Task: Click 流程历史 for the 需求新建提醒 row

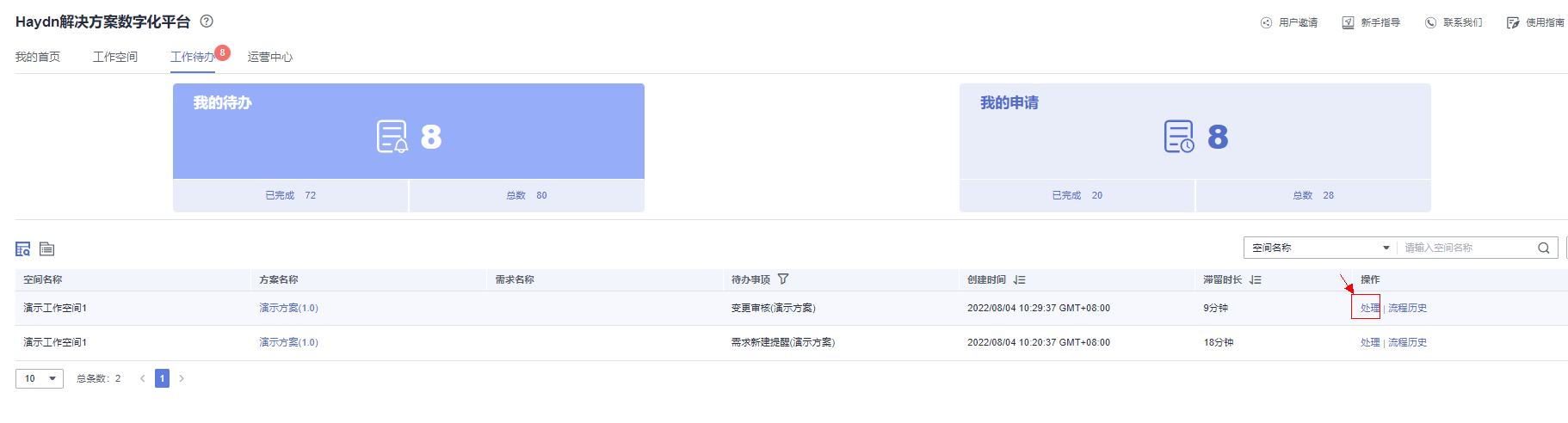Action: [x=1407, y=342]
